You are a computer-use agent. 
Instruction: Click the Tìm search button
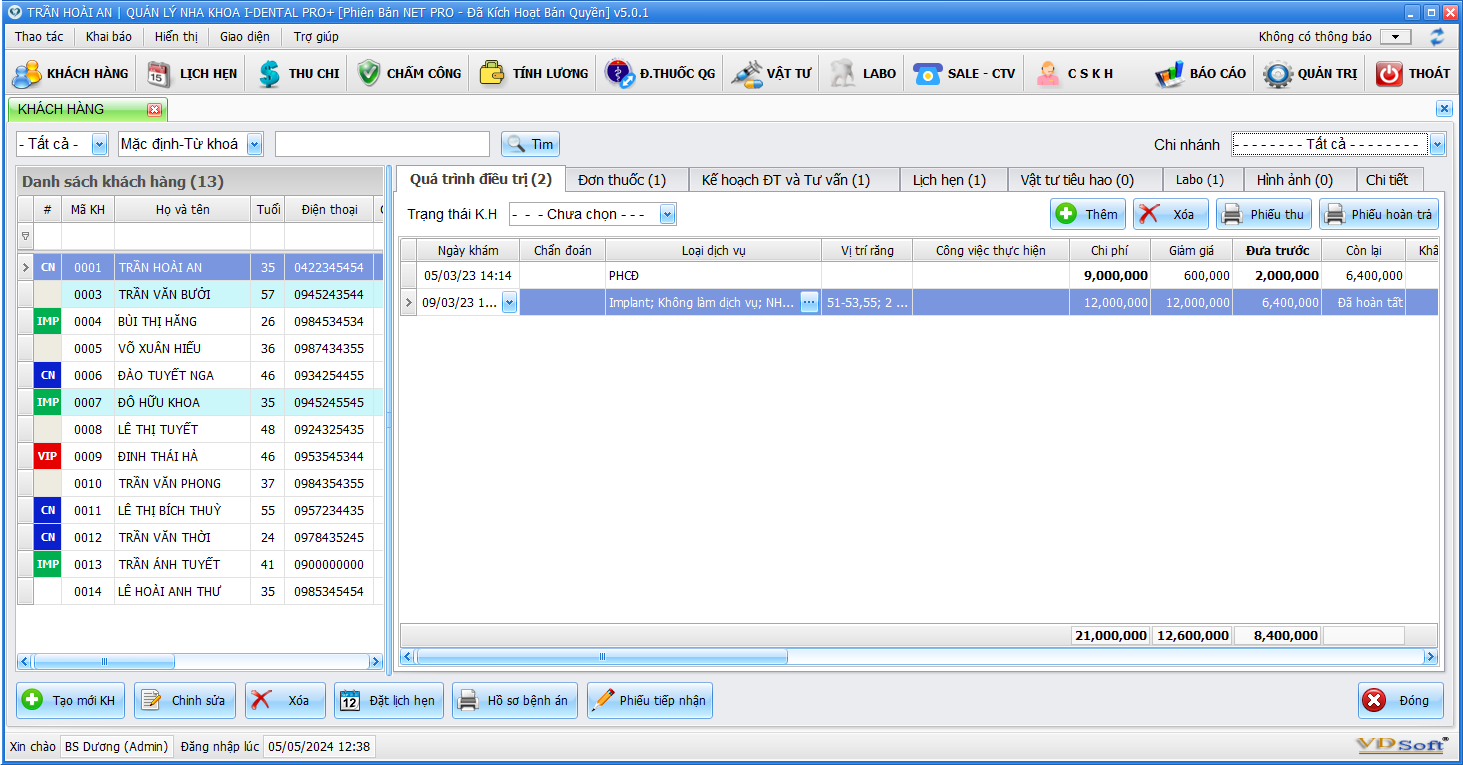[530, 144]
